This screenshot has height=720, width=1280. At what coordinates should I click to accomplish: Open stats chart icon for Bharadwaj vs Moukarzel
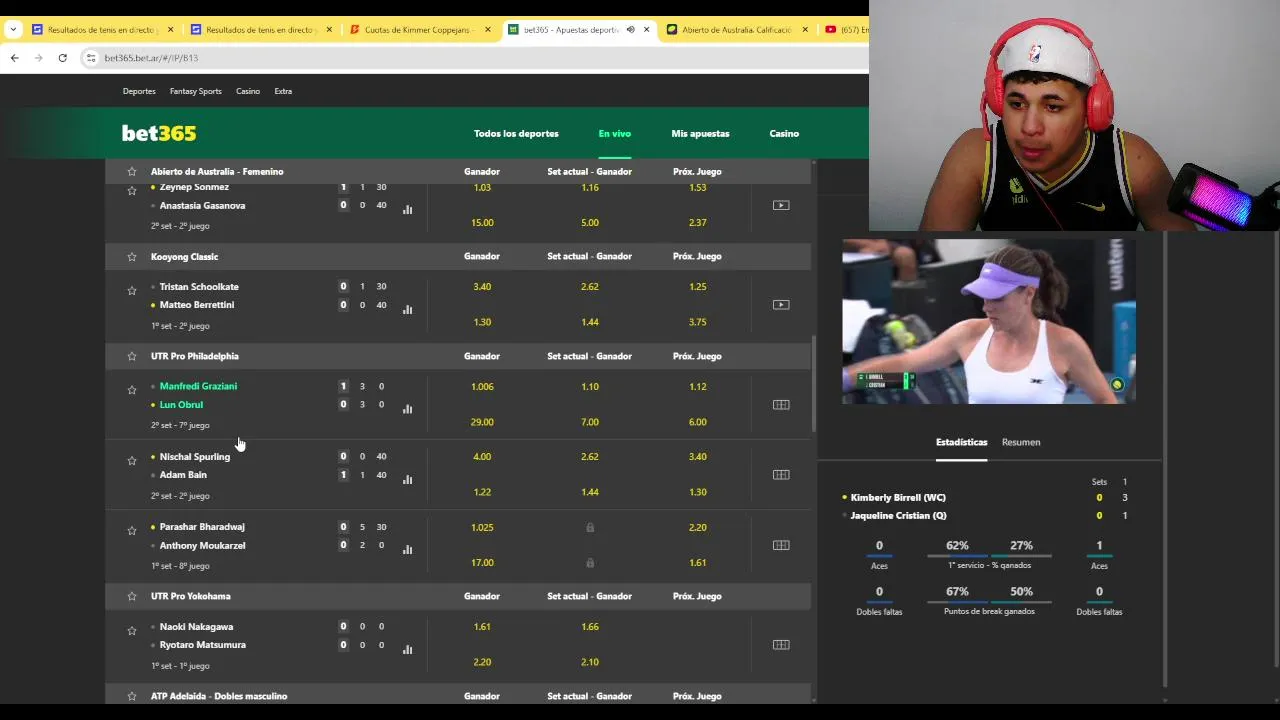tap(407, 549)
